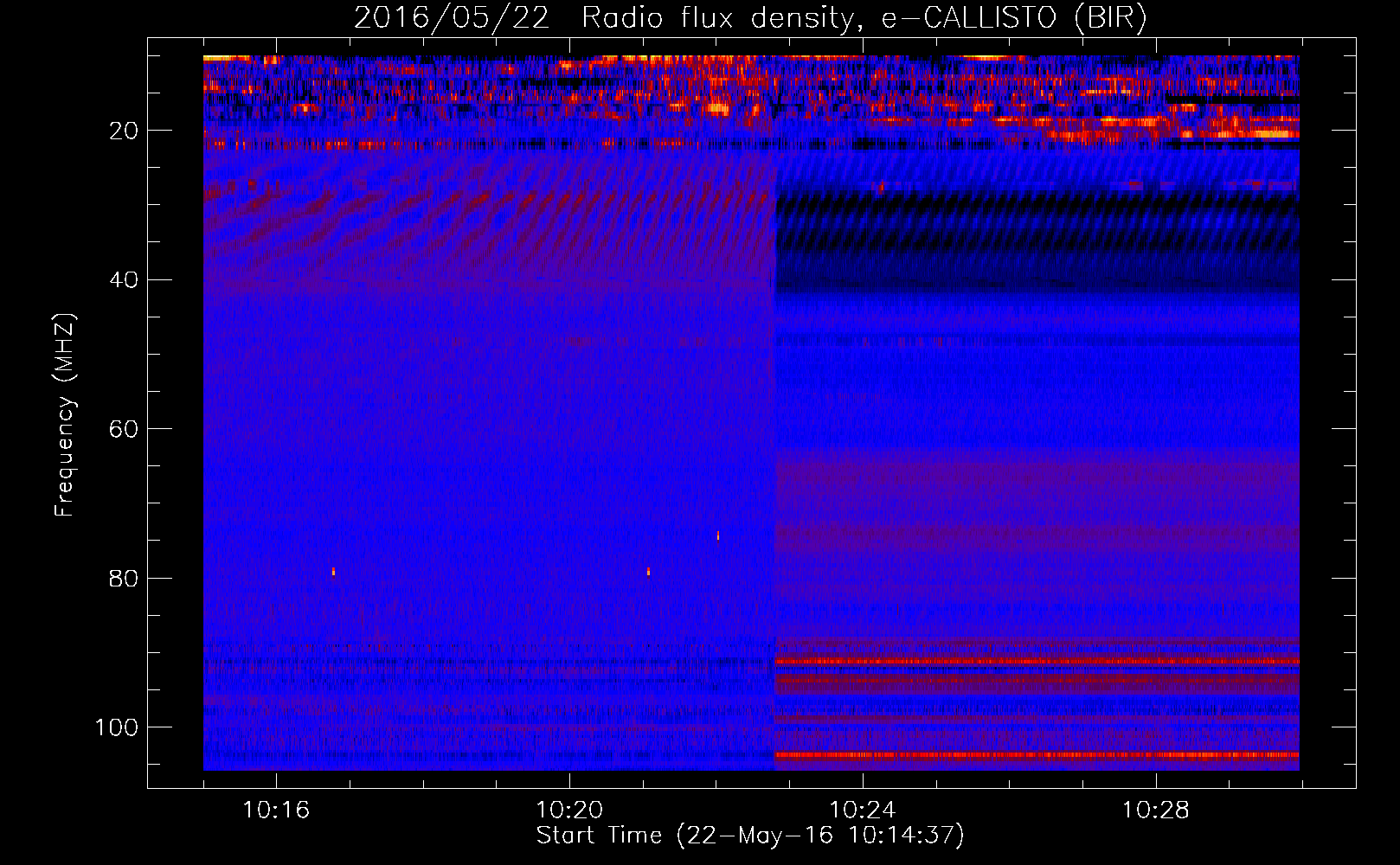Click the "10:24" time tick label
The width and height of the screenshot is (1400, 865).
[x=863, y=811]
